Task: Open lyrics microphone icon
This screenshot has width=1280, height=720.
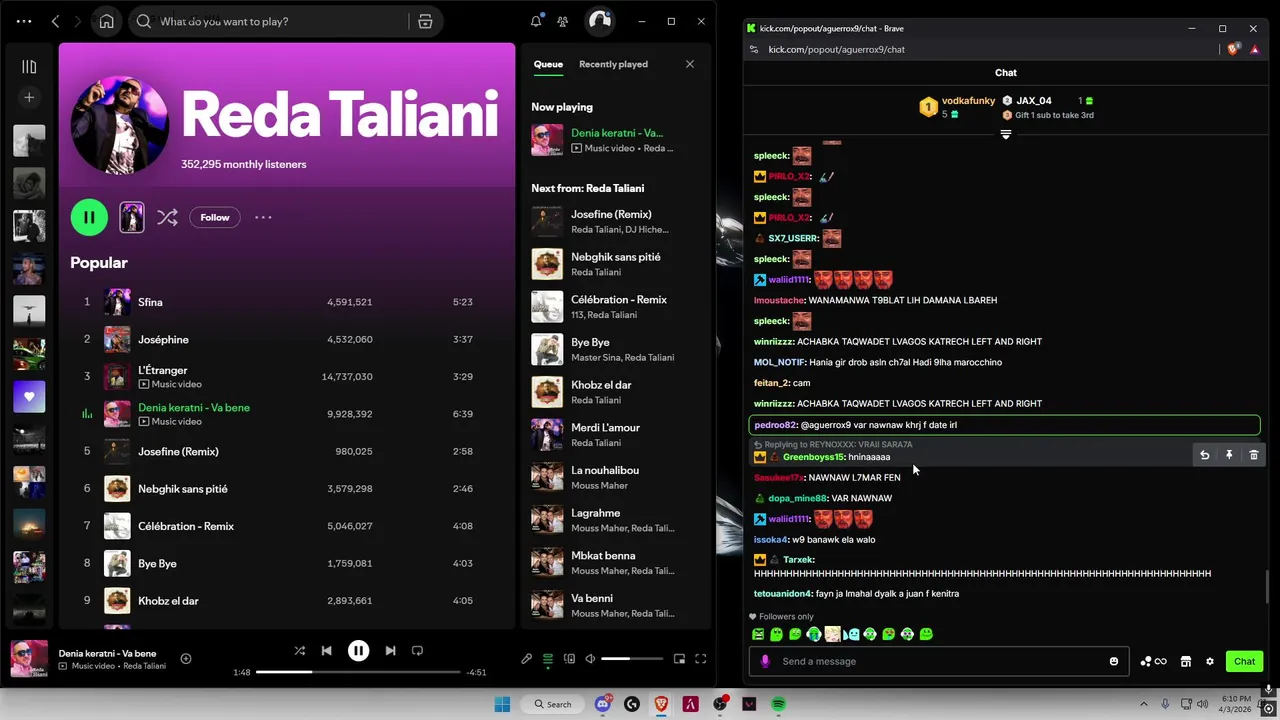Action: tap(526, 659)
